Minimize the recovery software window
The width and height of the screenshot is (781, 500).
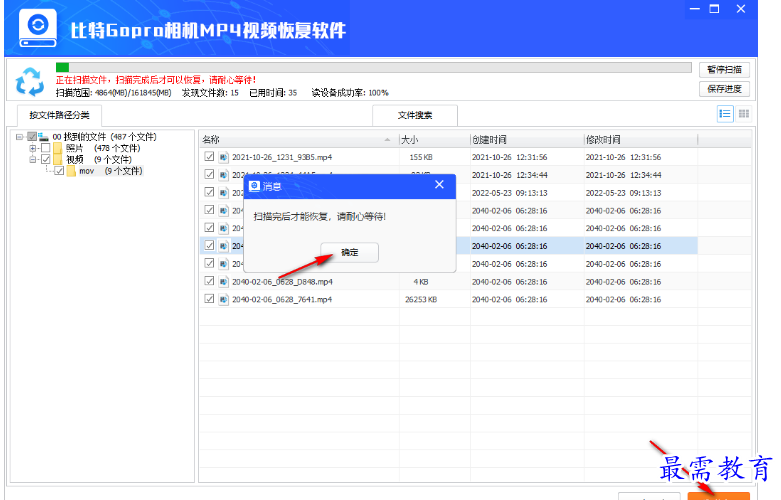click(x=695, y=9)
